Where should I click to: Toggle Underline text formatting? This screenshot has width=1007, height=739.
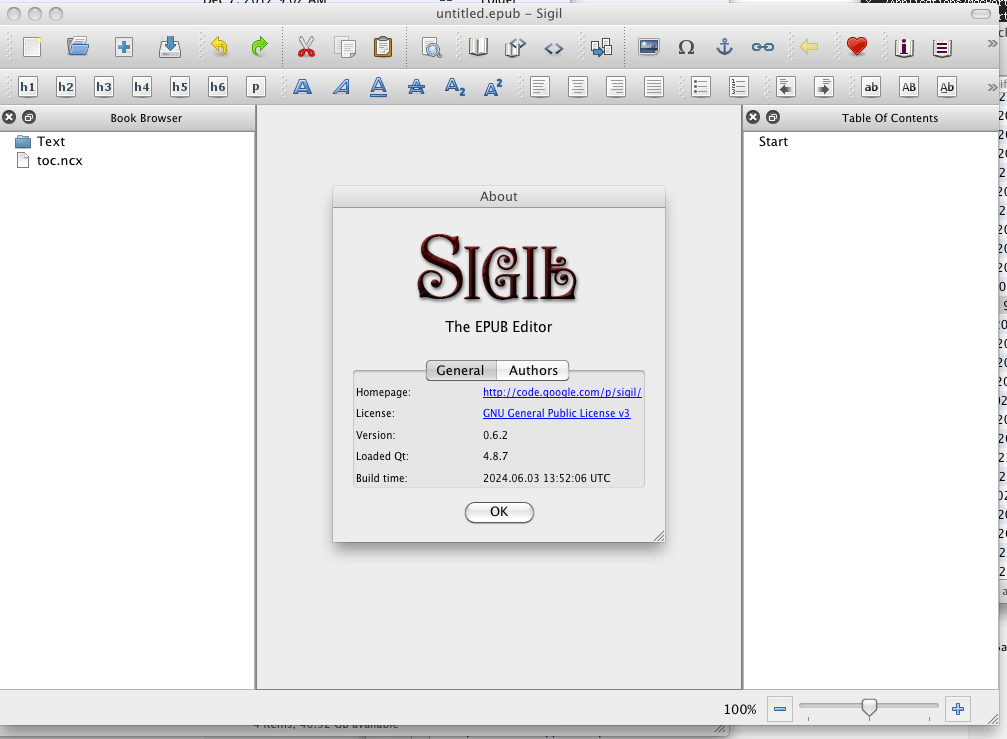(x=379, y=87)
